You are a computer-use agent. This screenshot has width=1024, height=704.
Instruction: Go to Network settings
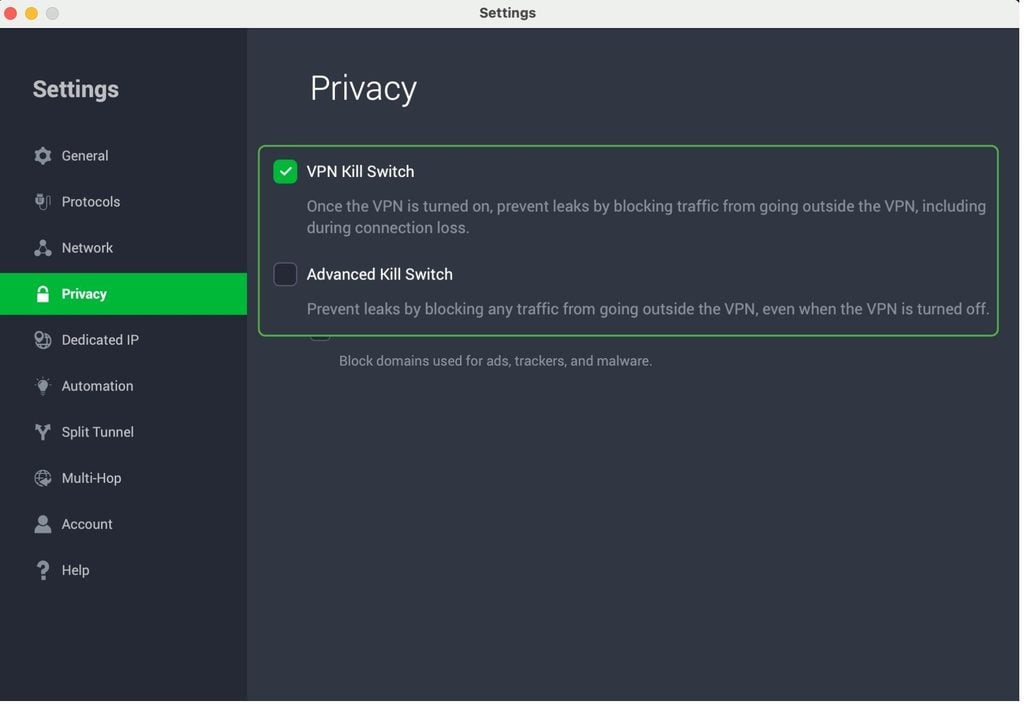click(x=123, y=248)
